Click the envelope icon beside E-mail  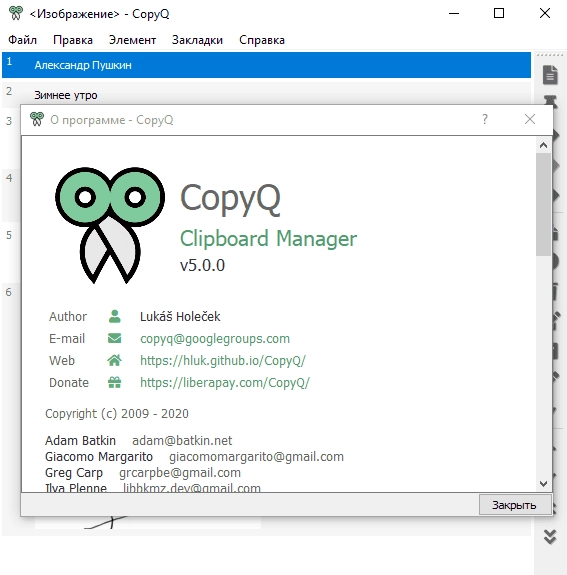coord(114,338)
